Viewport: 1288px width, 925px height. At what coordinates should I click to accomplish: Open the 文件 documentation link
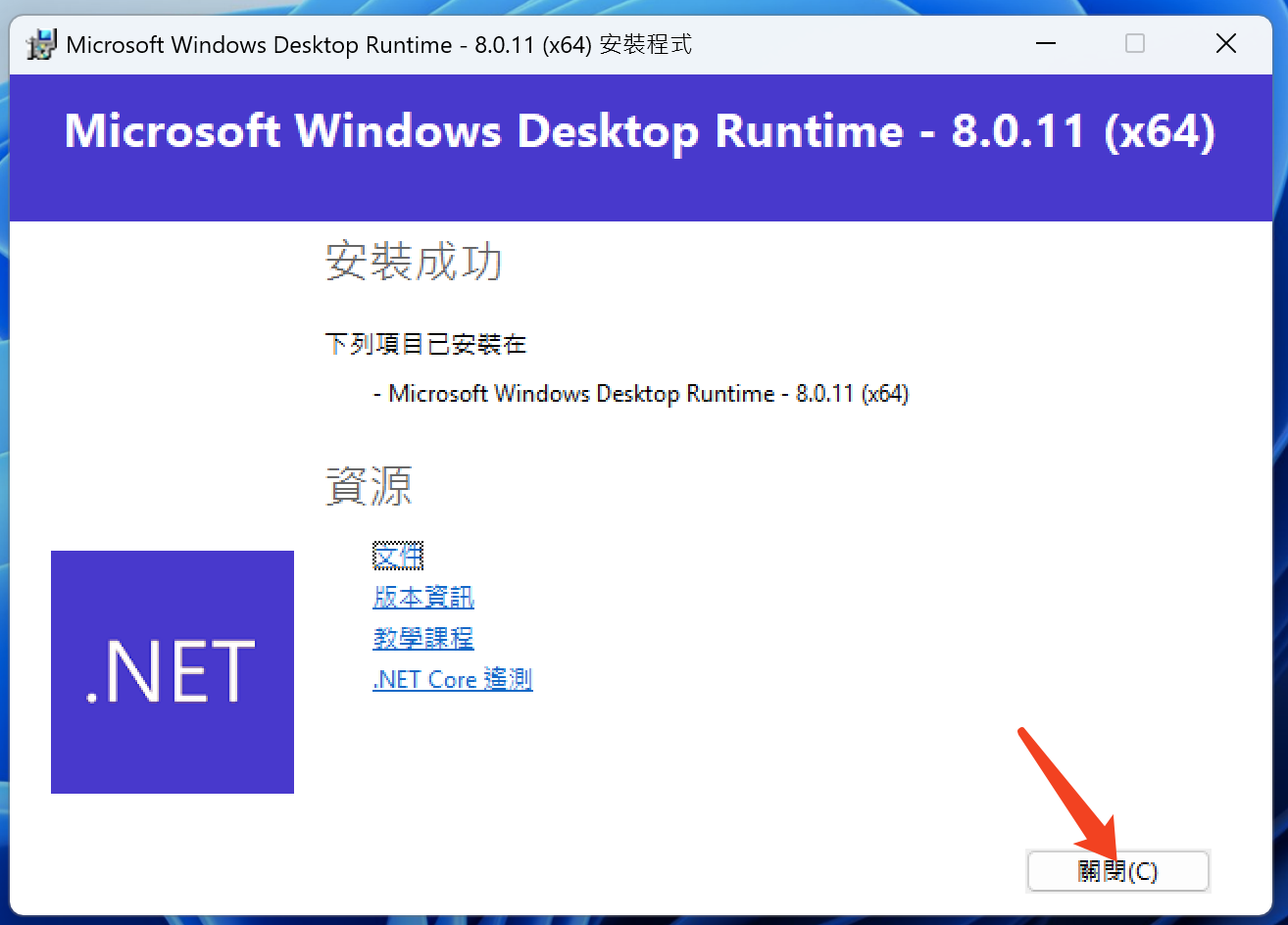click(398, 556)
